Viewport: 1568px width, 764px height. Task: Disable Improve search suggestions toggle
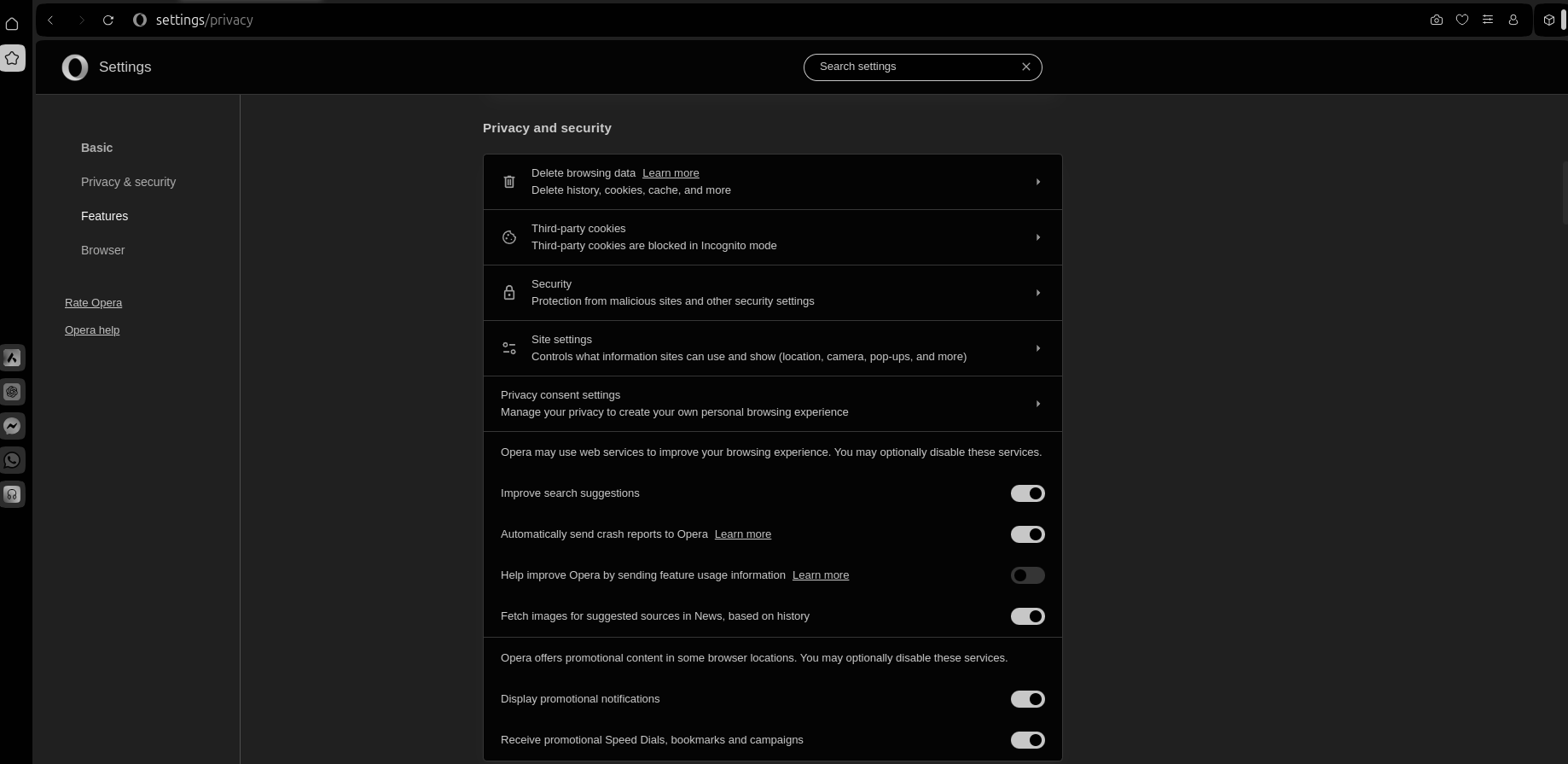tap(1028, 493)
